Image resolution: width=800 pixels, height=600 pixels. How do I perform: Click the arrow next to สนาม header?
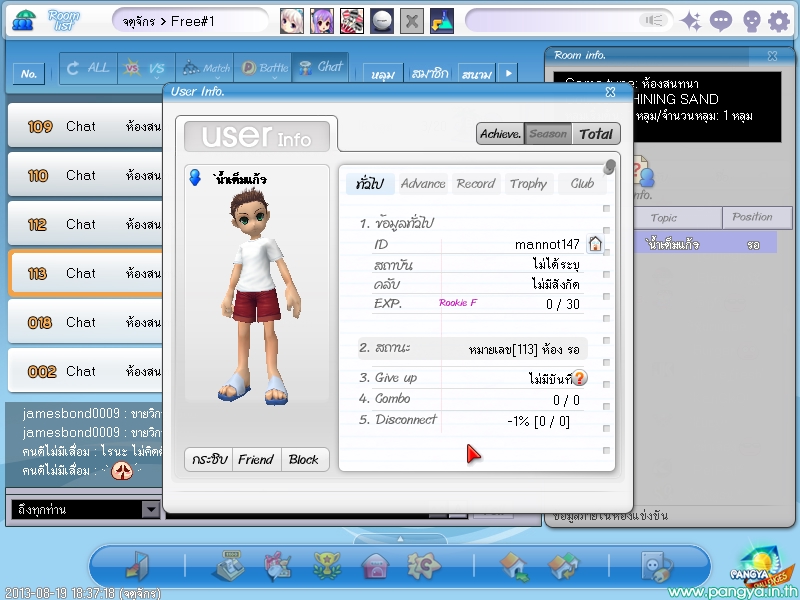[508, 73]
